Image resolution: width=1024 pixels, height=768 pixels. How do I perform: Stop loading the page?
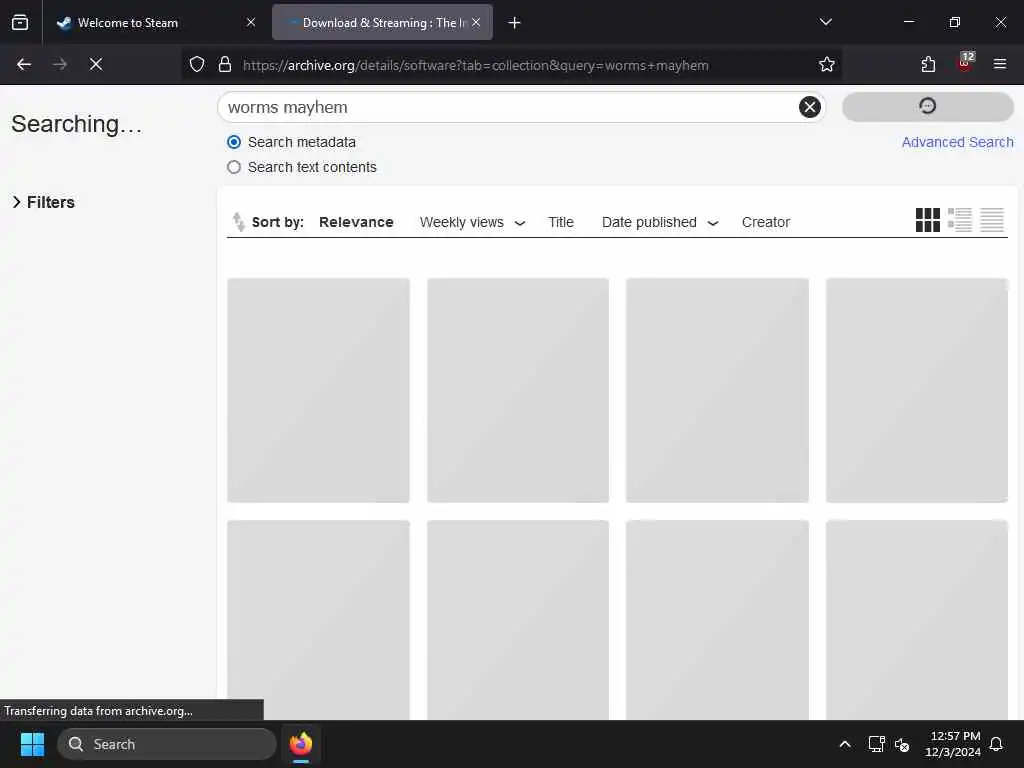(95, 64)
